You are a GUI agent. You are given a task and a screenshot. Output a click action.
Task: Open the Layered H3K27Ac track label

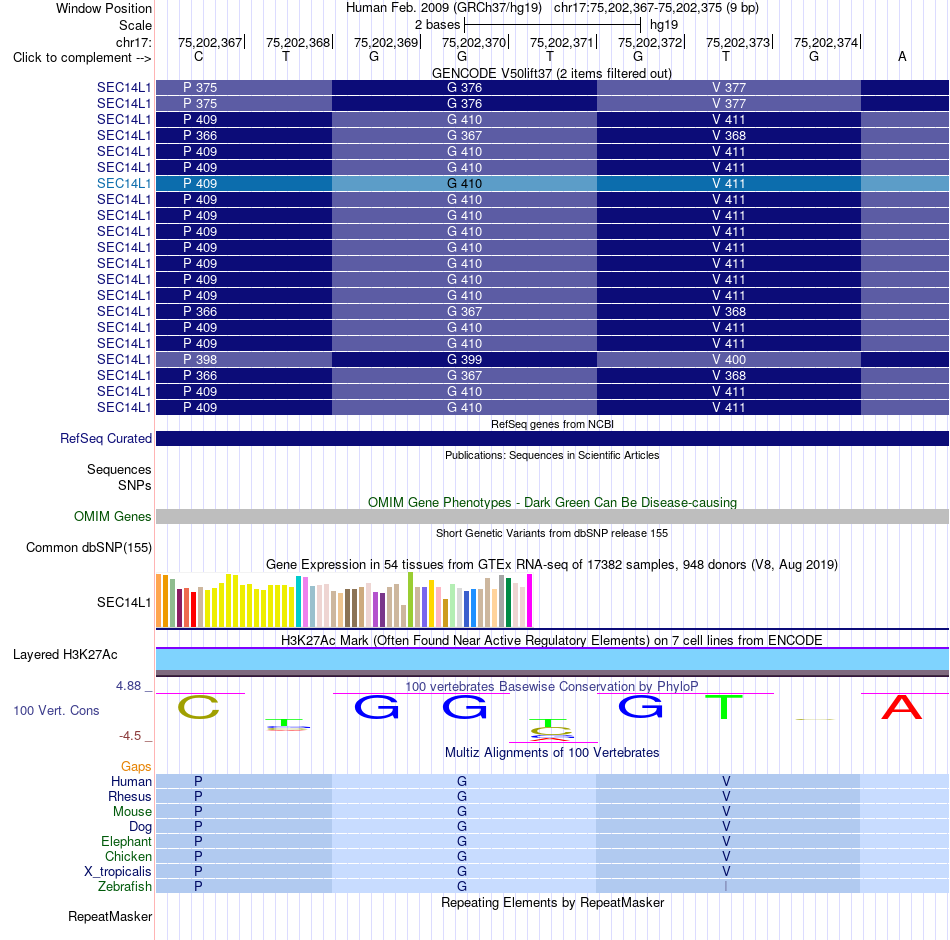(65, 655)
